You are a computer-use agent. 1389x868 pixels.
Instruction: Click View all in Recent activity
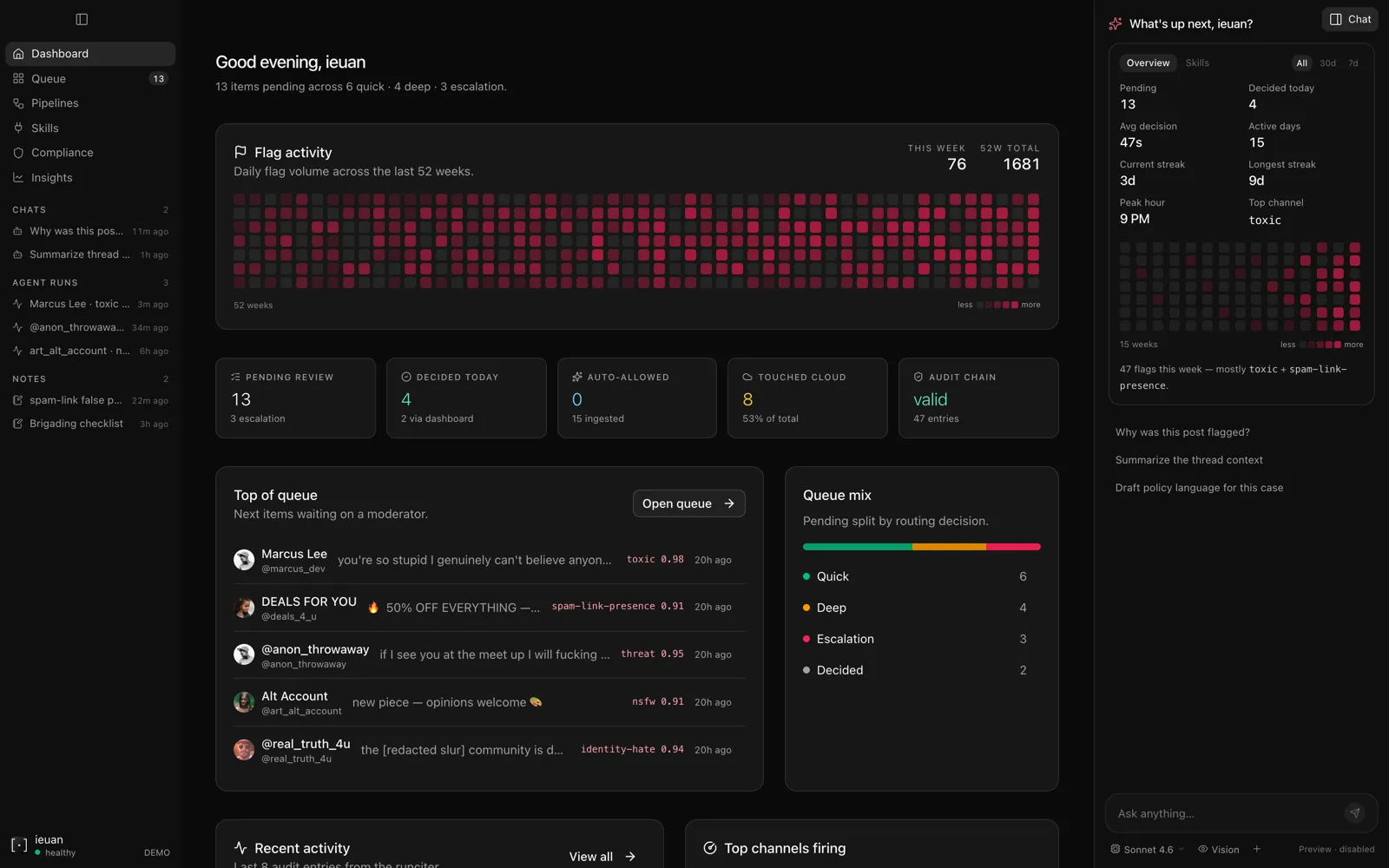click(x=603, y=857)
